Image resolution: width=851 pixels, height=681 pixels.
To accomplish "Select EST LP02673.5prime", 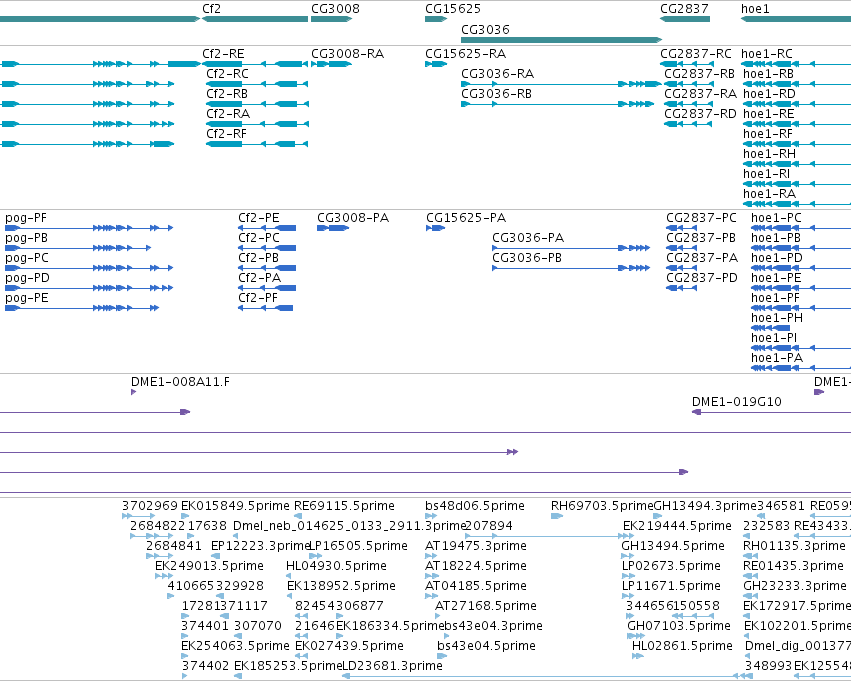I will pyautogui.click(x=628, y=576).
